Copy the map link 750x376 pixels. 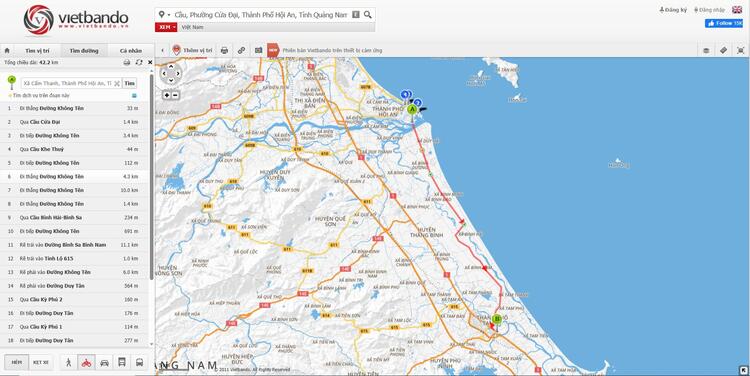tap(242, 50)
